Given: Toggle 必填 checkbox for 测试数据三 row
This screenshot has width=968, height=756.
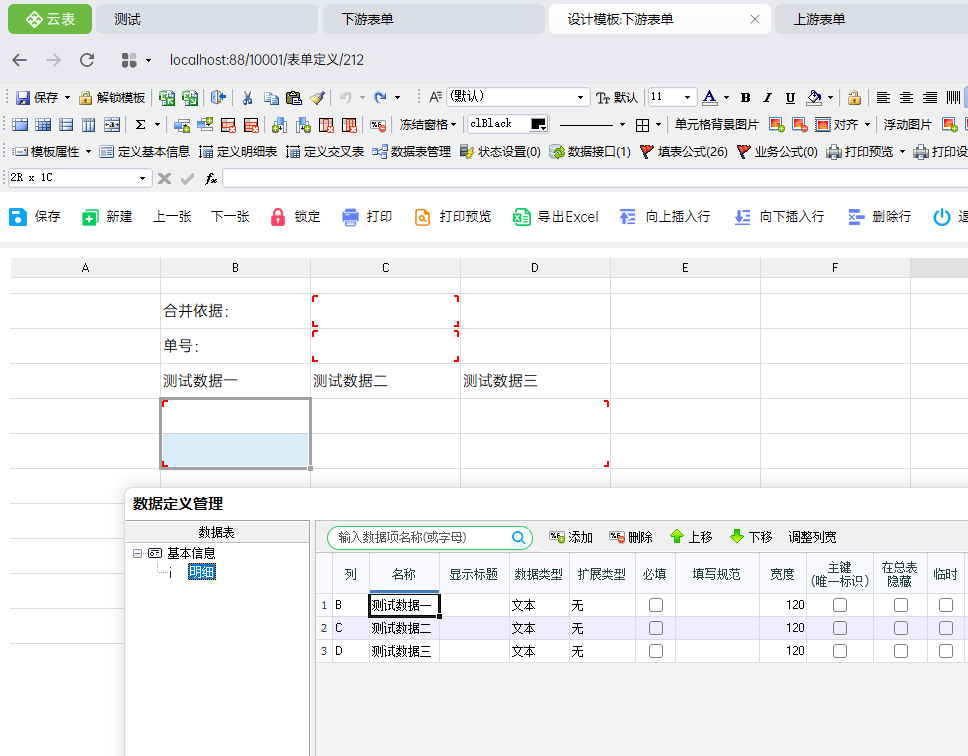Looking at the screenshot, I should [656, 650].
